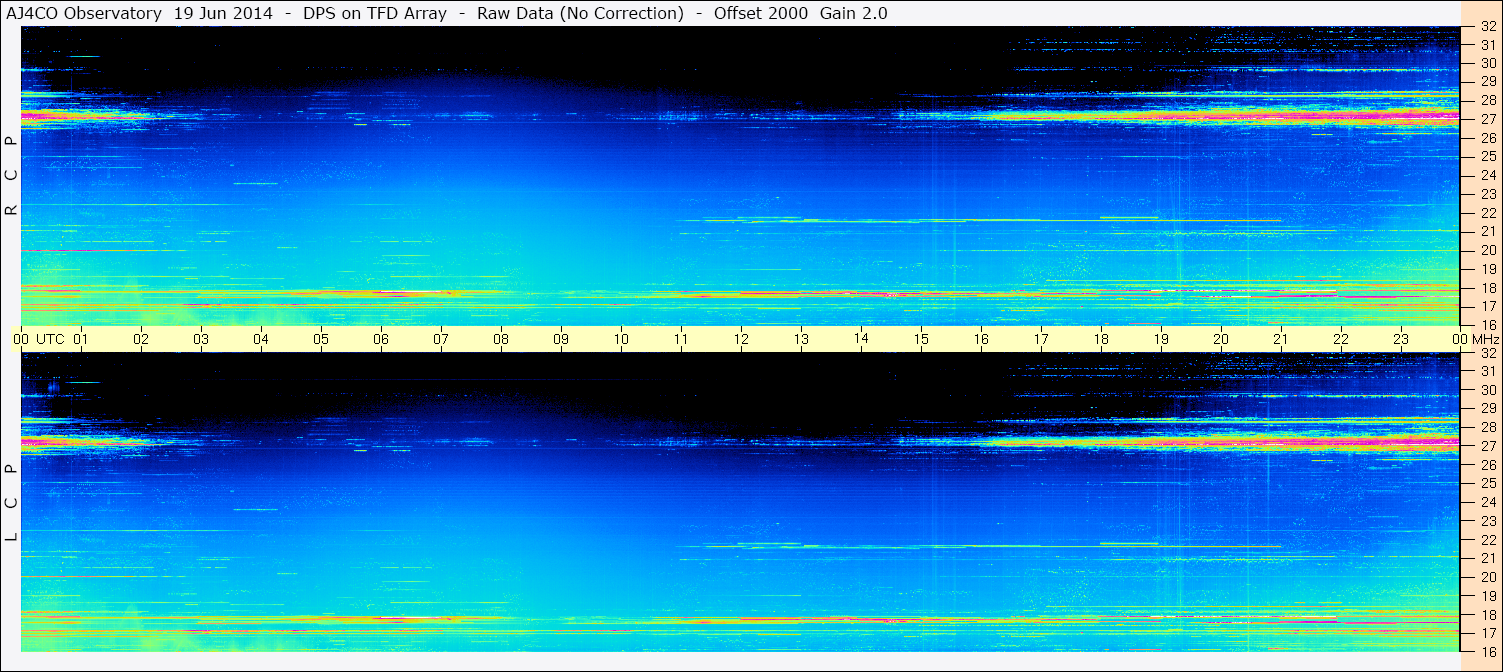Click the 'Offset 2000' text
This screenshot has width=1503, height=672.
point(761,13)
